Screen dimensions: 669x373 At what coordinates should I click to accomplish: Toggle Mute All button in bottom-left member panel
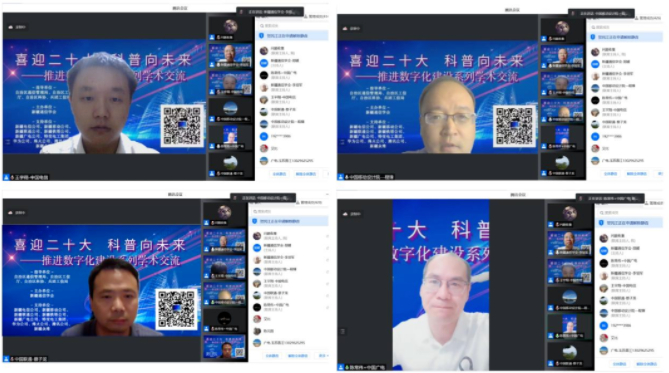point(272,356)
